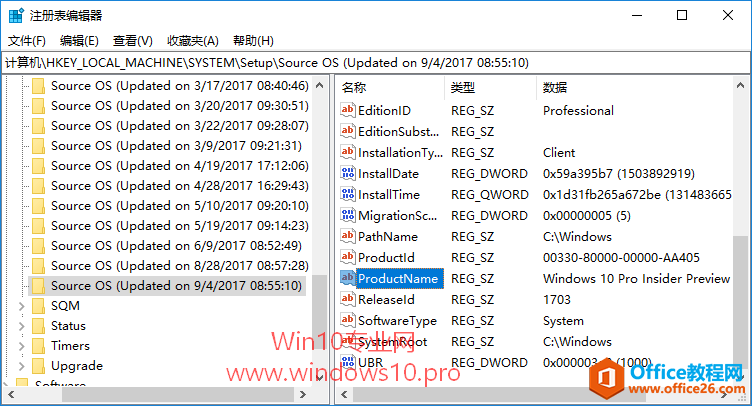Select the ProductName value entry
752x406 pixels.
coord(398,278)
